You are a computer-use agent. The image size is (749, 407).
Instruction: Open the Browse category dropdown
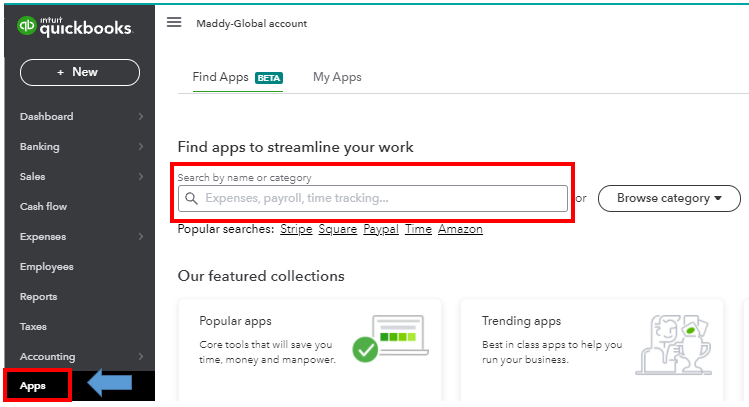tap(669, 198)
